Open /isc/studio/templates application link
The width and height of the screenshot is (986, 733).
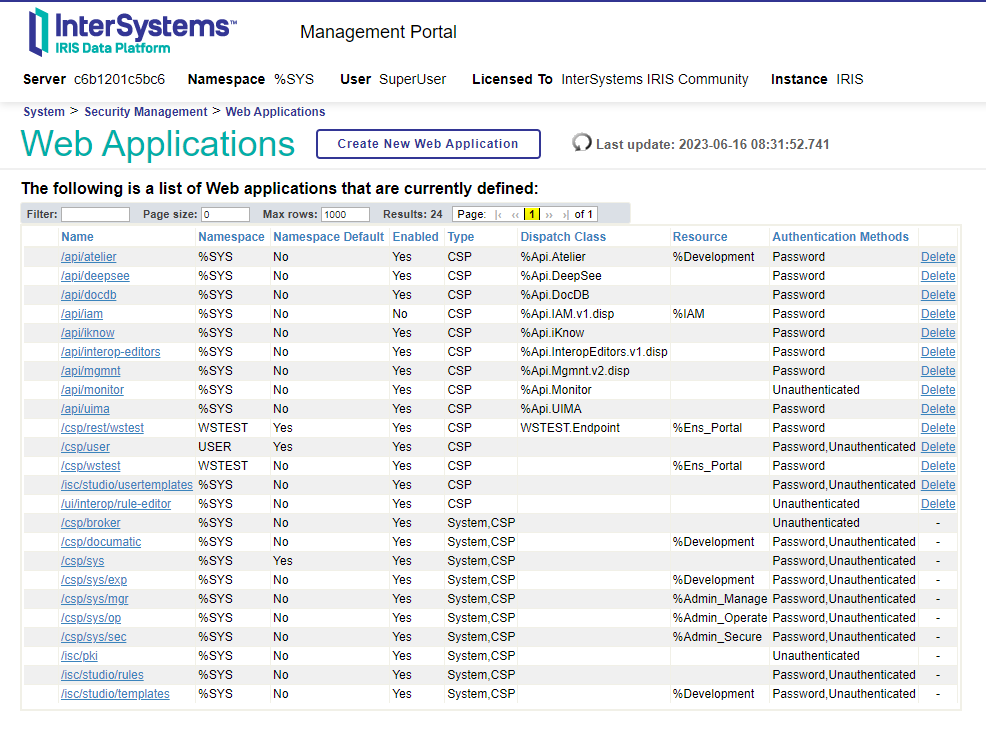pos(115,694)
